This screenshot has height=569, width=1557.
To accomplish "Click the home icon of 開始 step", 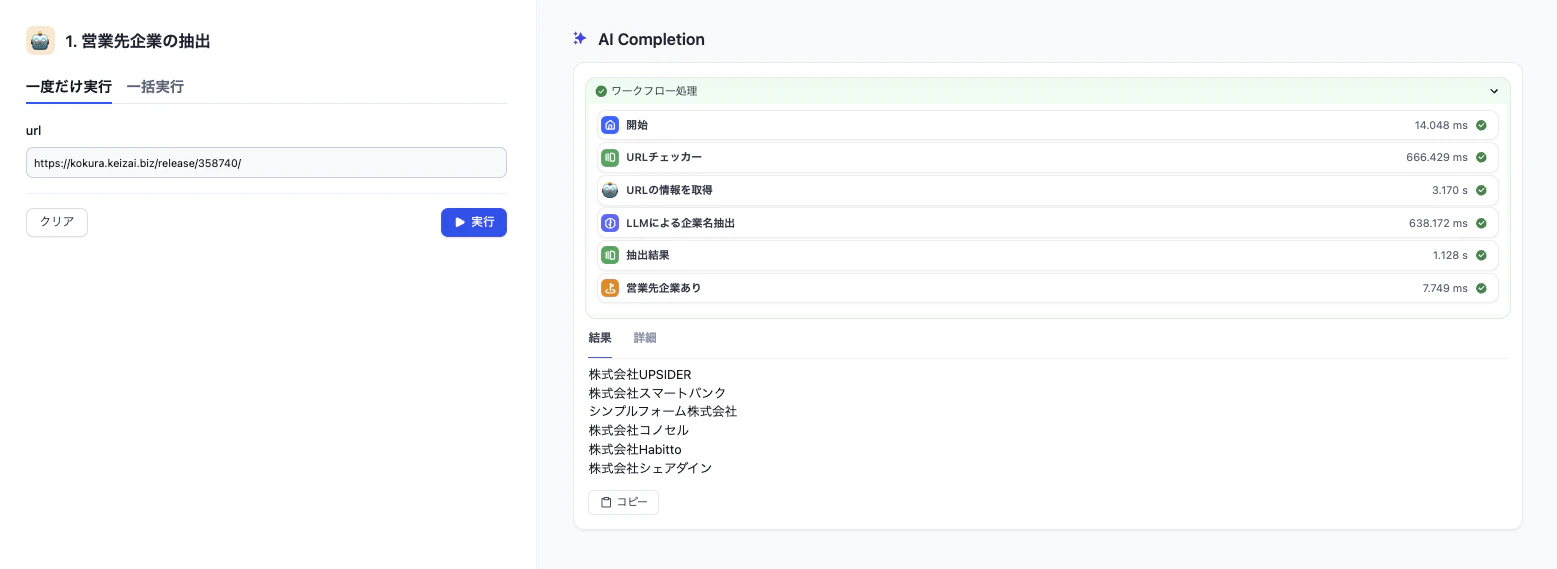I will click(610, 125).
